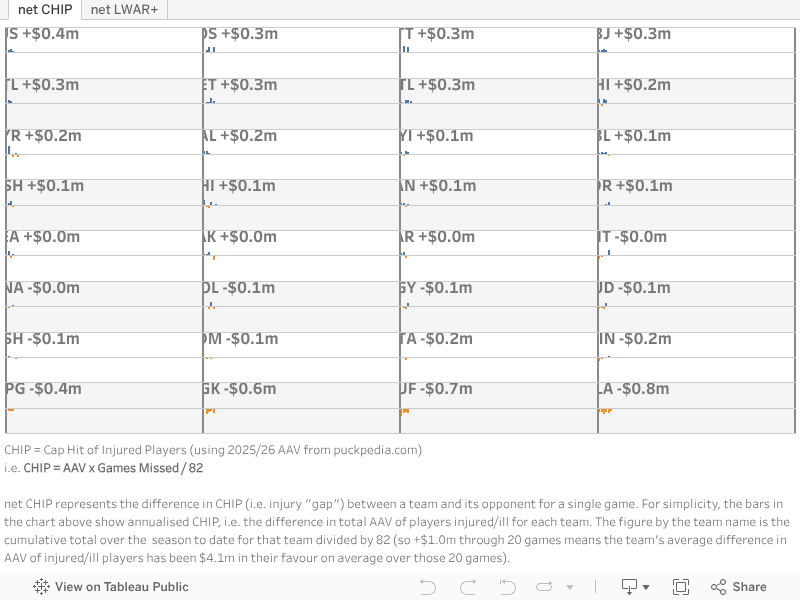The width and height of the screenshot is (800, 600).
Task: Click the BJ +$0.3m team header
Action: [634, 34]
